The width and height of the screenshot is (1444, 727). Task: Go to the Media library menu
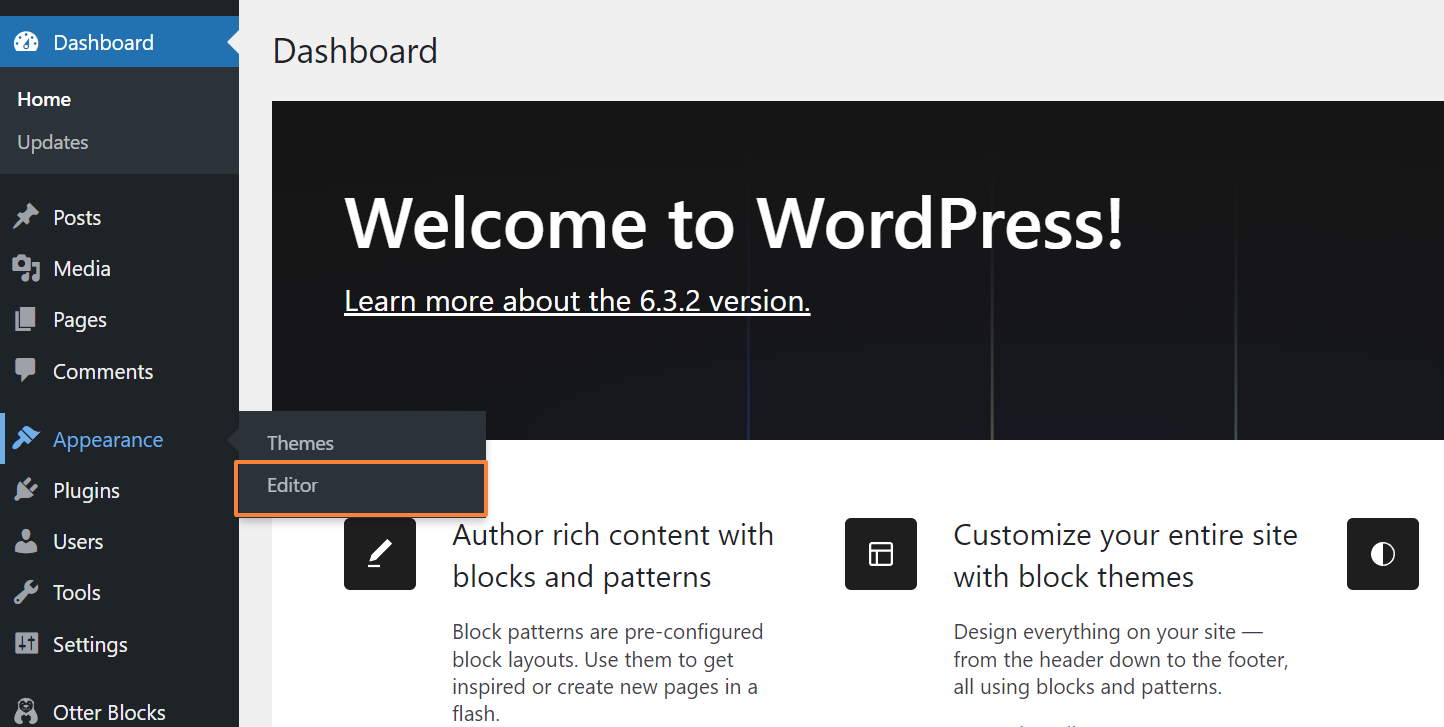click(119, 268)
